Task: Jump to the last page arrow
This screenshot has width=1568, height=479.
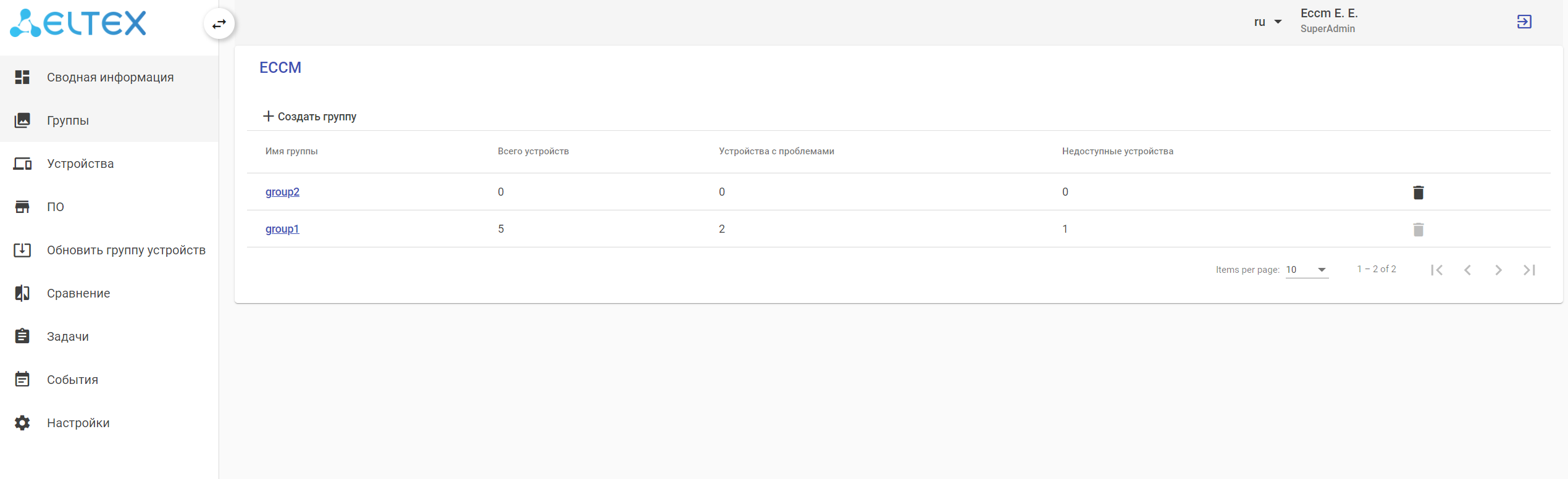Action: 1529,270
